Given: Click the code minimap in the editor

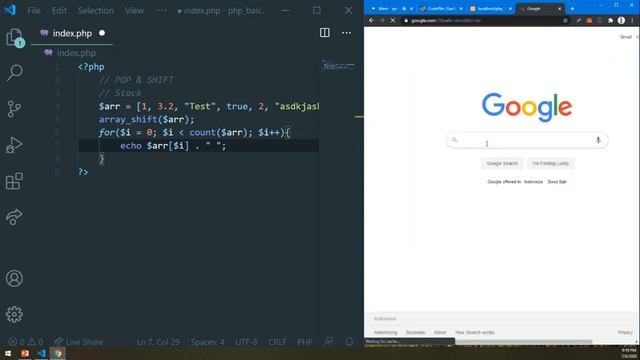Looking at the screenshot, I should coord(338,67).
